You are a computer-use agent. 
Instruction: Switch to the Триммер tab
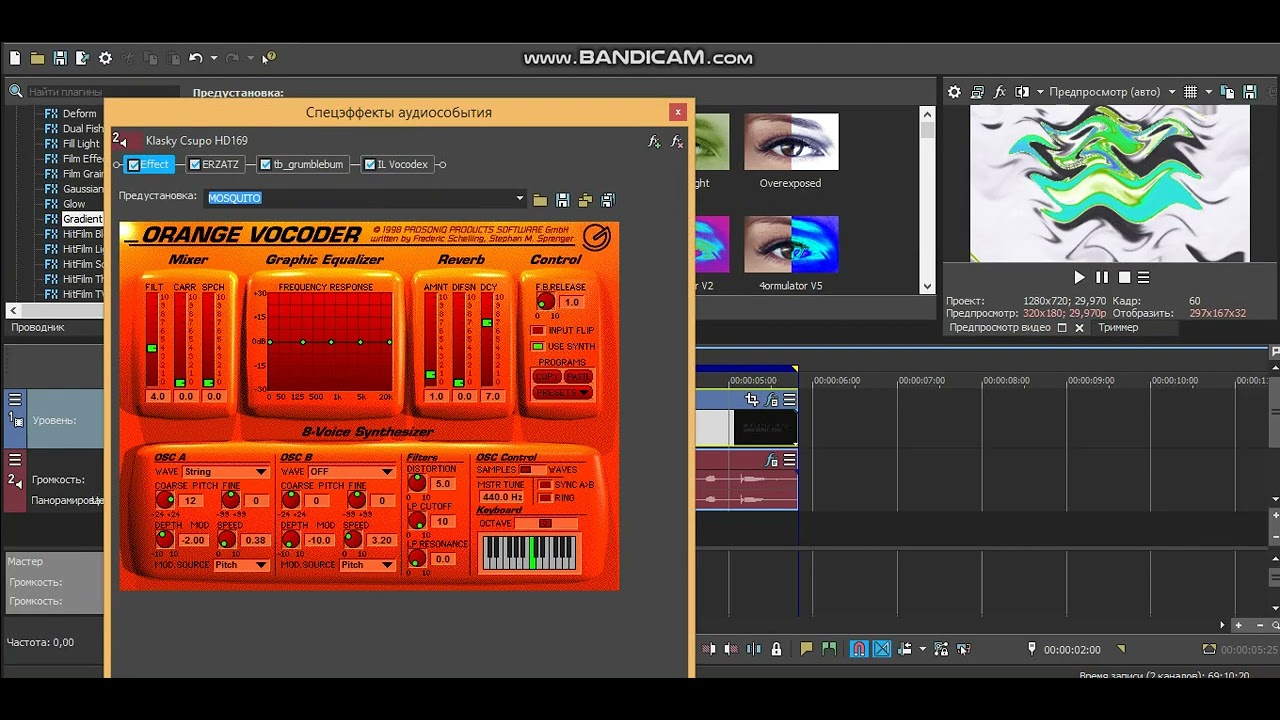pos(1118,327)
